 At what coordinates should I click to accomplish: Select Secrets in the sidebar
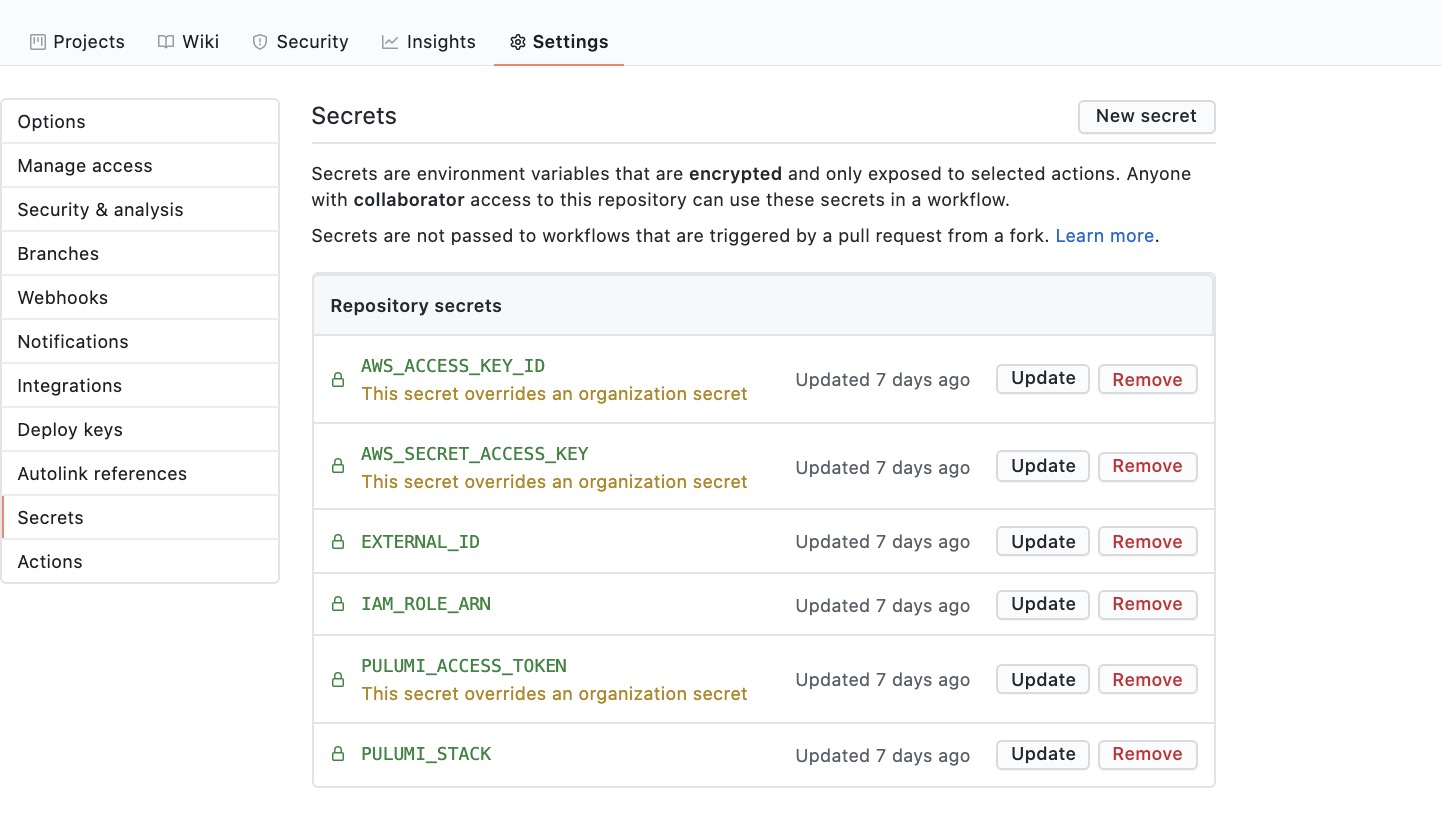point(140,518)
